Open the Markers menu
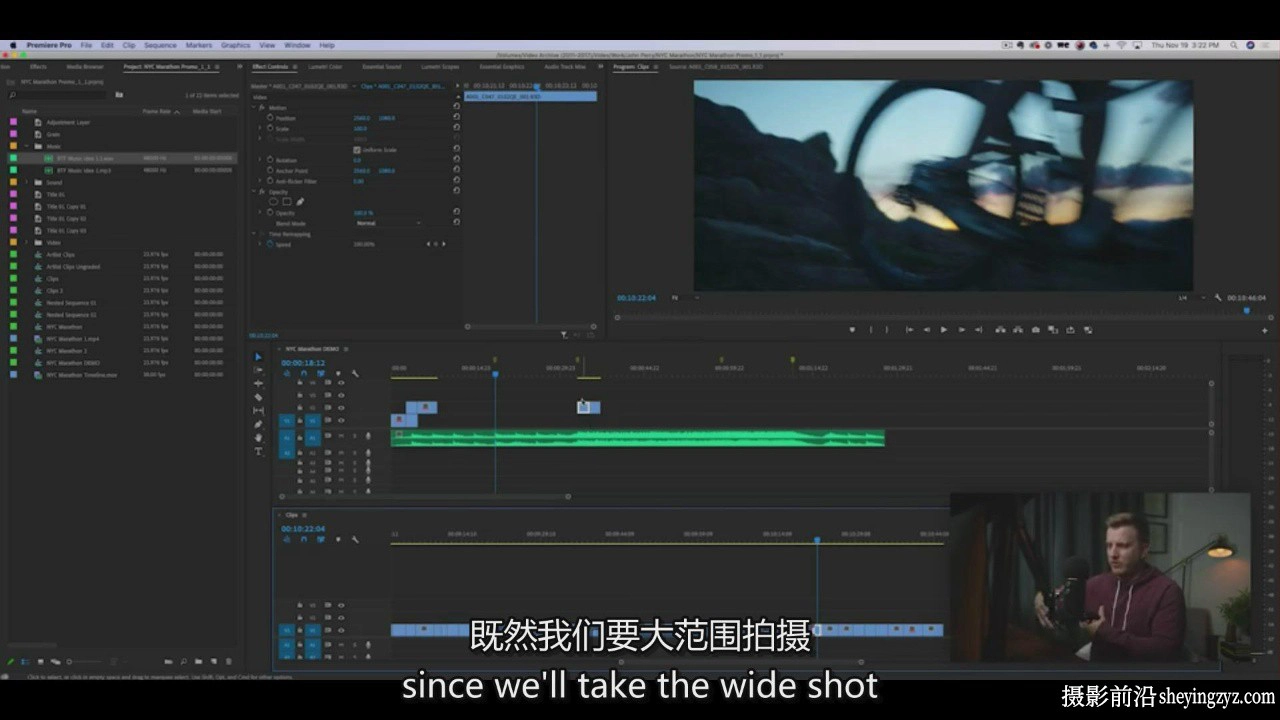The image size is (1280, 720). [x=198, y=45]
